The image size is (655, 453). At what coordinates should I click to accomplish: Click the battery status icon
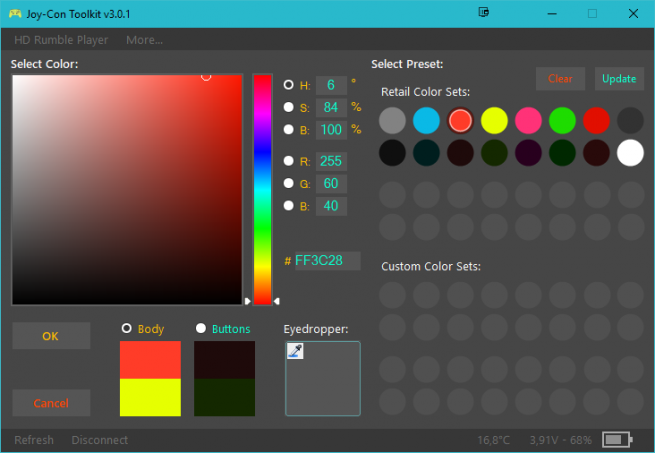pos(616,440)
